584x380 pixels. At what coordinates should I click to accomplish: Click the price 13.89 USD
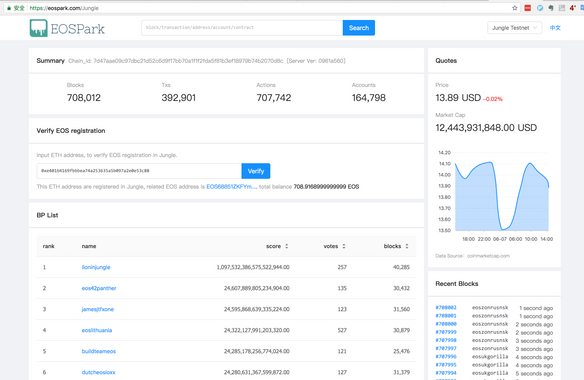click(458, 98)
